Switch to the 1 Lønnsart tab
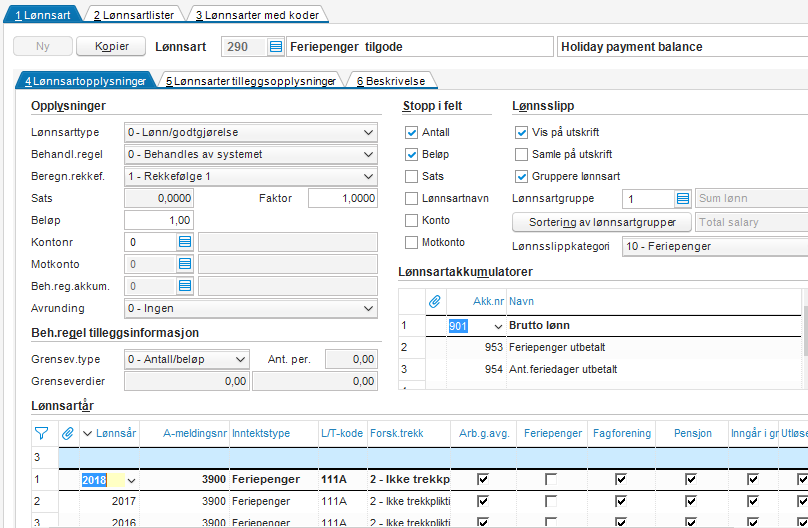Screen dimensions: 808x528 pyautogui.click(x=43, y=15)
